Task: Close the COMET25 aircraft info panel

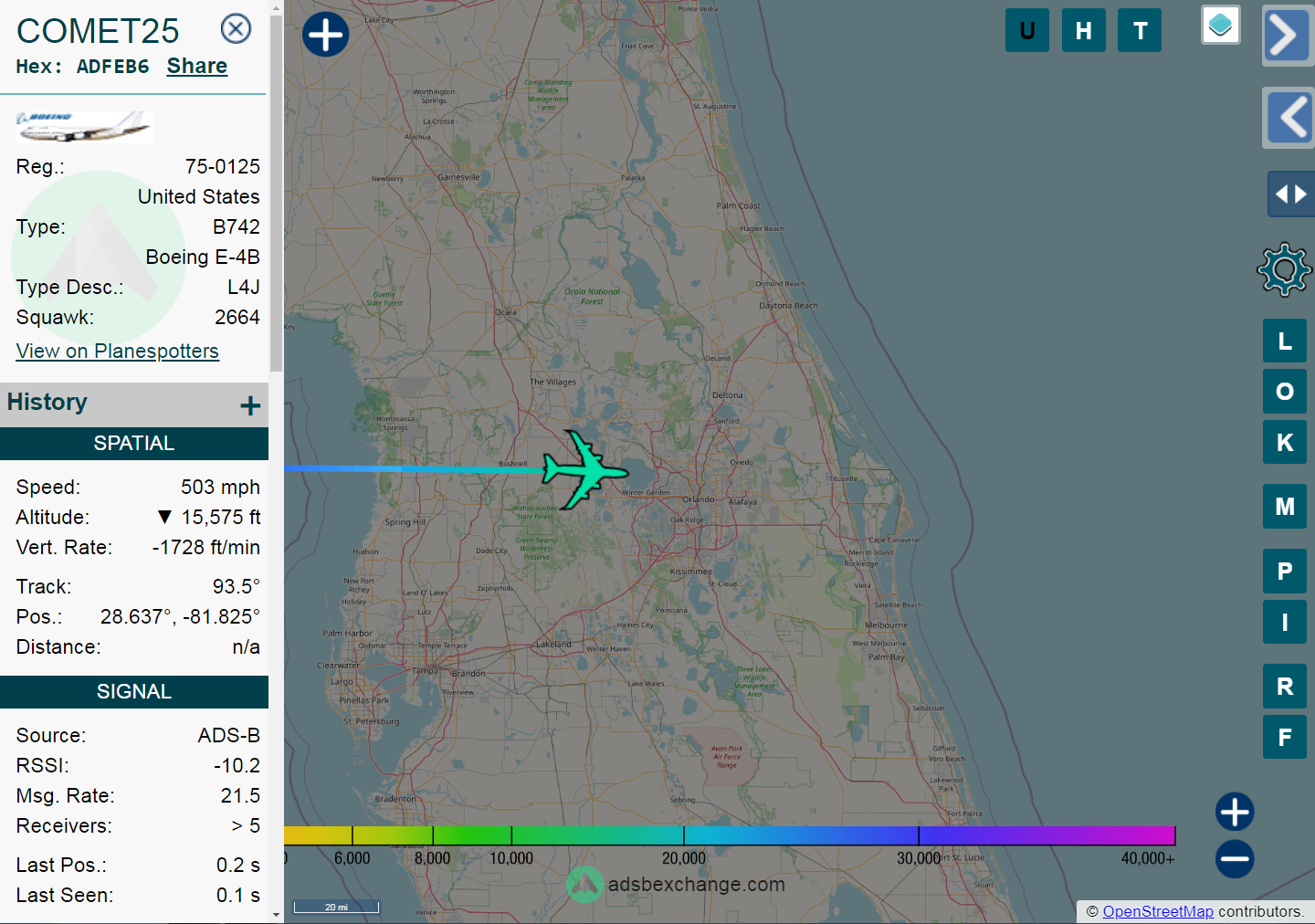Action: pos(236,28)
